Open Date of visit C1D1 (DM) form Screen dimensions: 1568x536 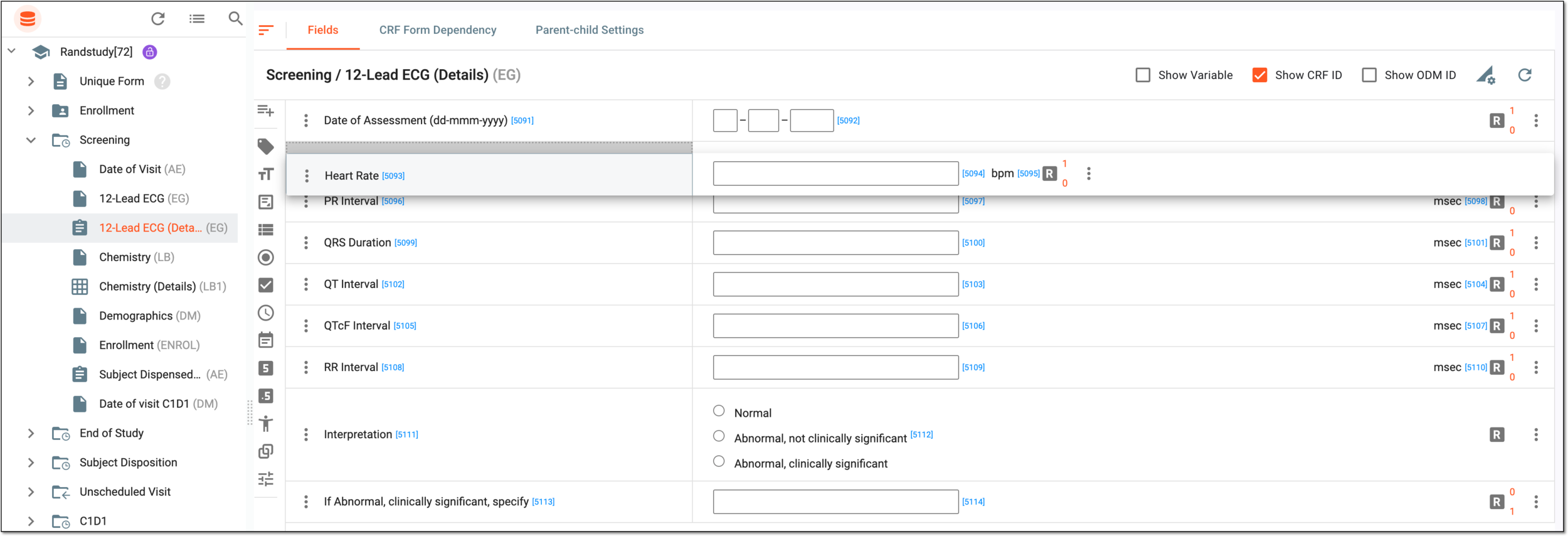point(158,404)
